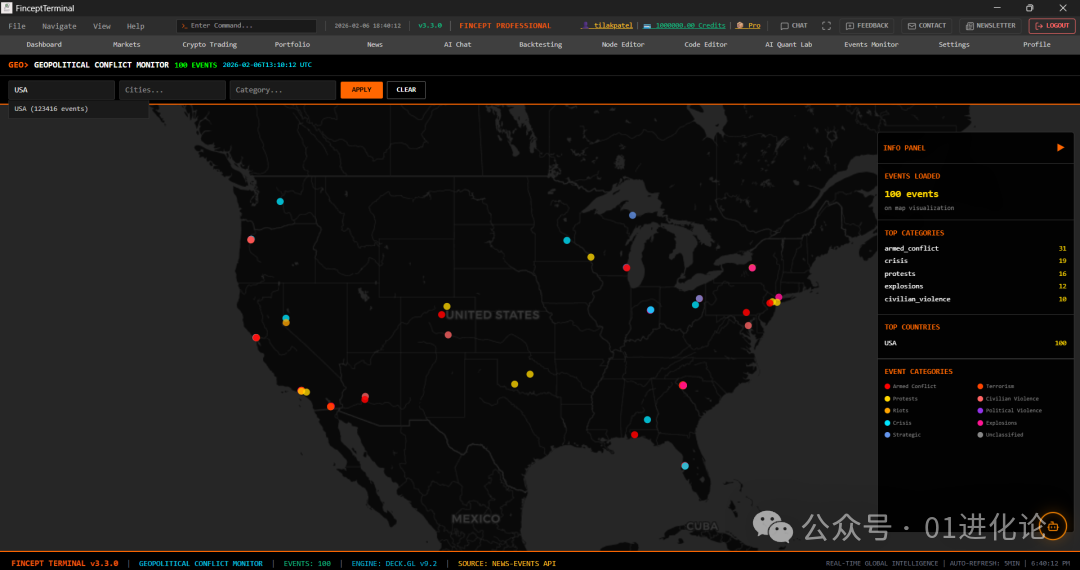1080x570 pixels.
Task: Click the Cities filter field
Action: pos(172,90)
